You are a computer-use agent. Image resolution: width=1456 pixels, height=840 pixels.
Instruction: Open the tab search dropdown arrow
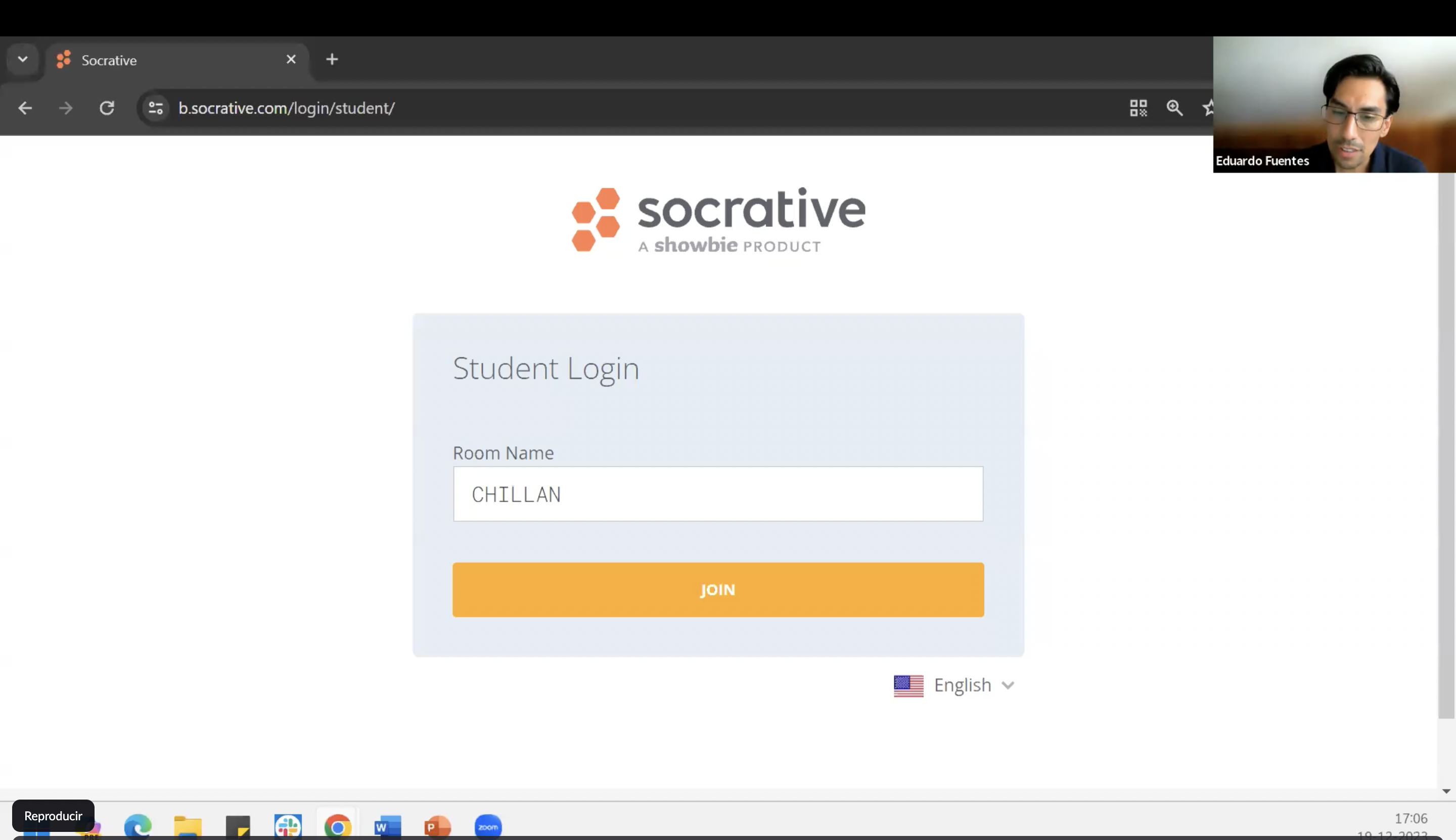pyautogui.click(x=23, y=60)
